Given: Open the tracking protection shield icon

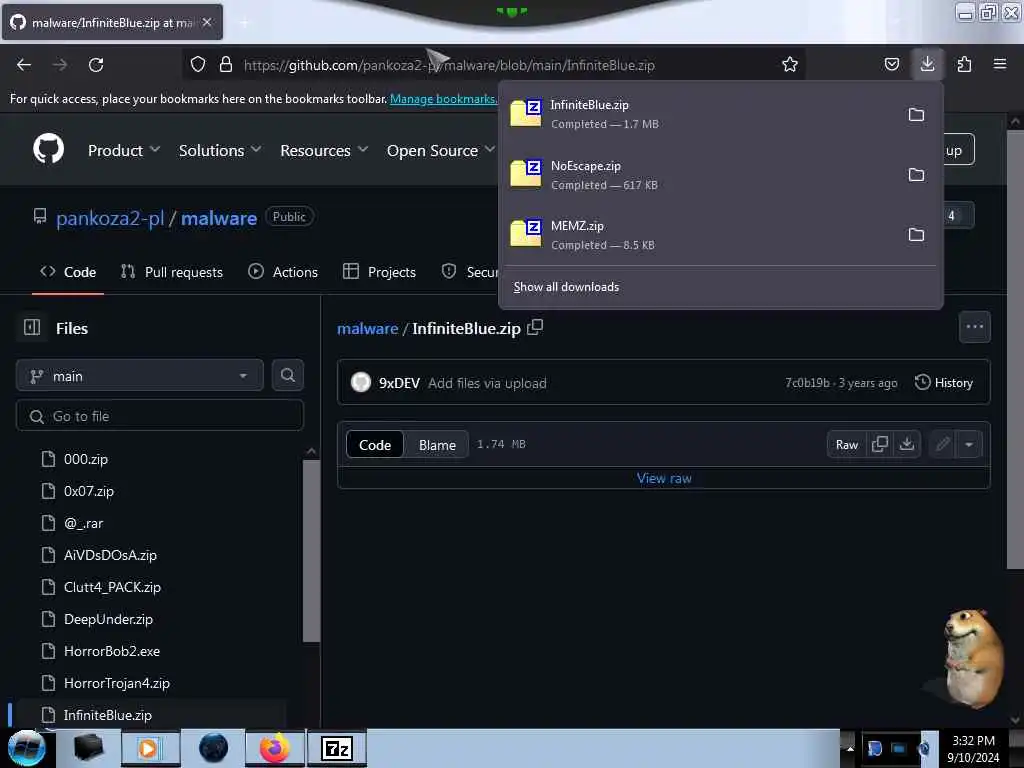Looking at the screenshot, I should pyautogui.click(x=198, y=65).
